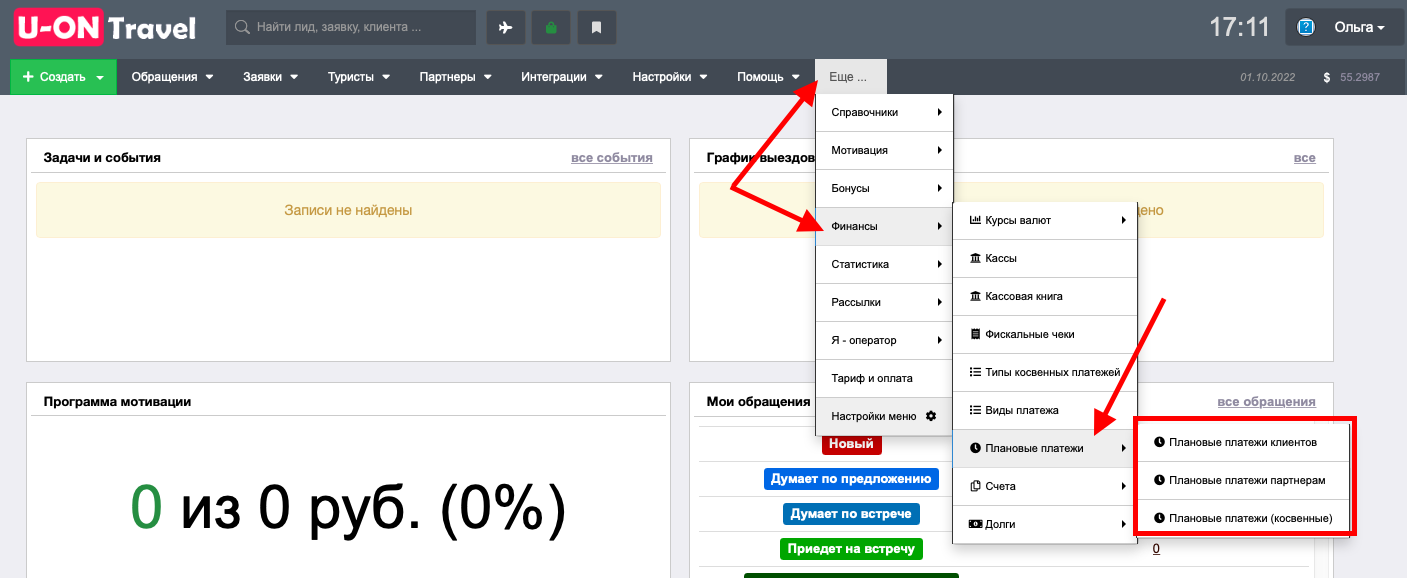Screen dimensions: 1407x578
Task: Open the Интеграции menu
Action: 561,77
